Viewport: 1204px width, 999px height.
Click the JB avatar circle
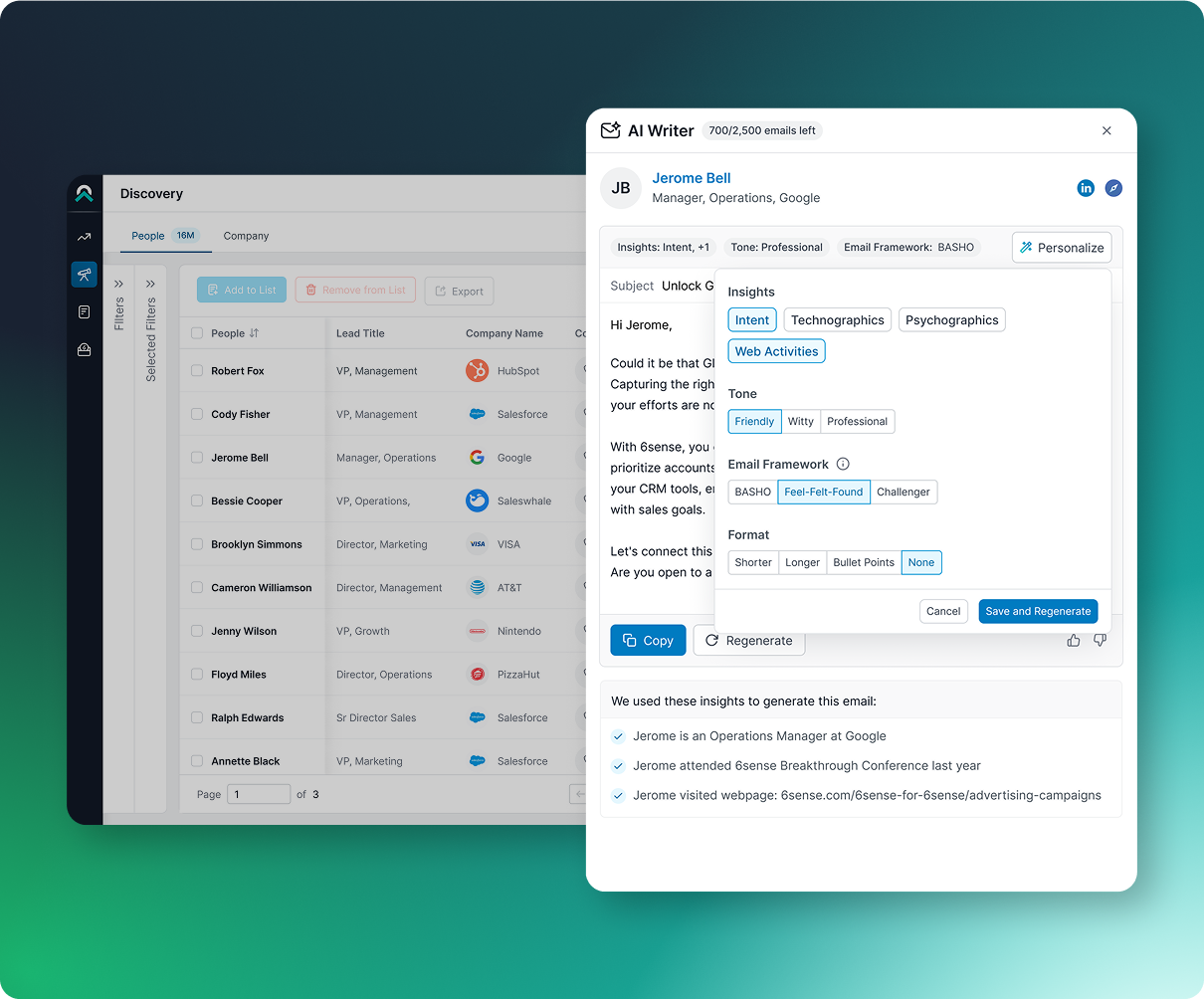coord(621,188)
